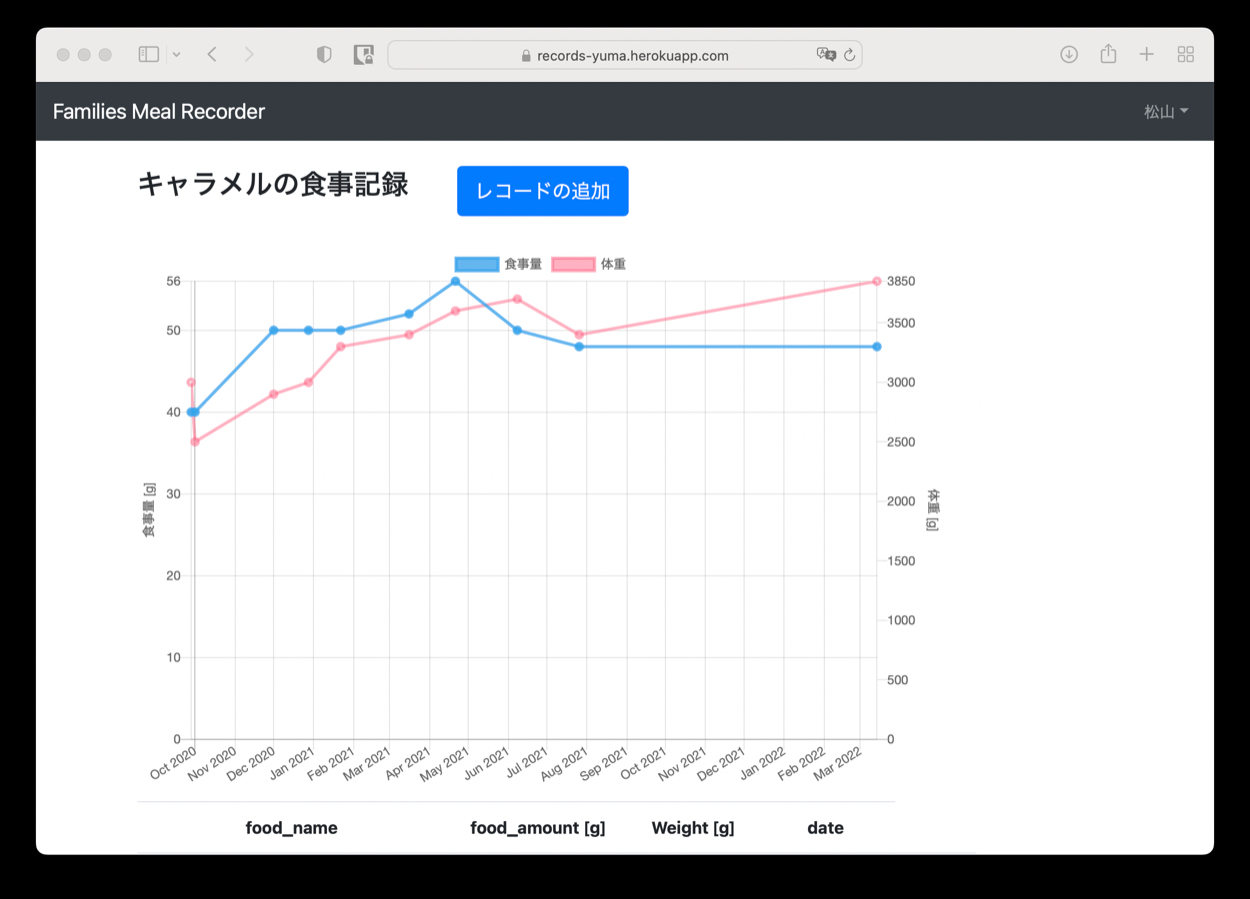The height and width of the screenshot is (899, 1250).
Task: Toggle the Safari sidebar icon
Action: pos(149,55)
